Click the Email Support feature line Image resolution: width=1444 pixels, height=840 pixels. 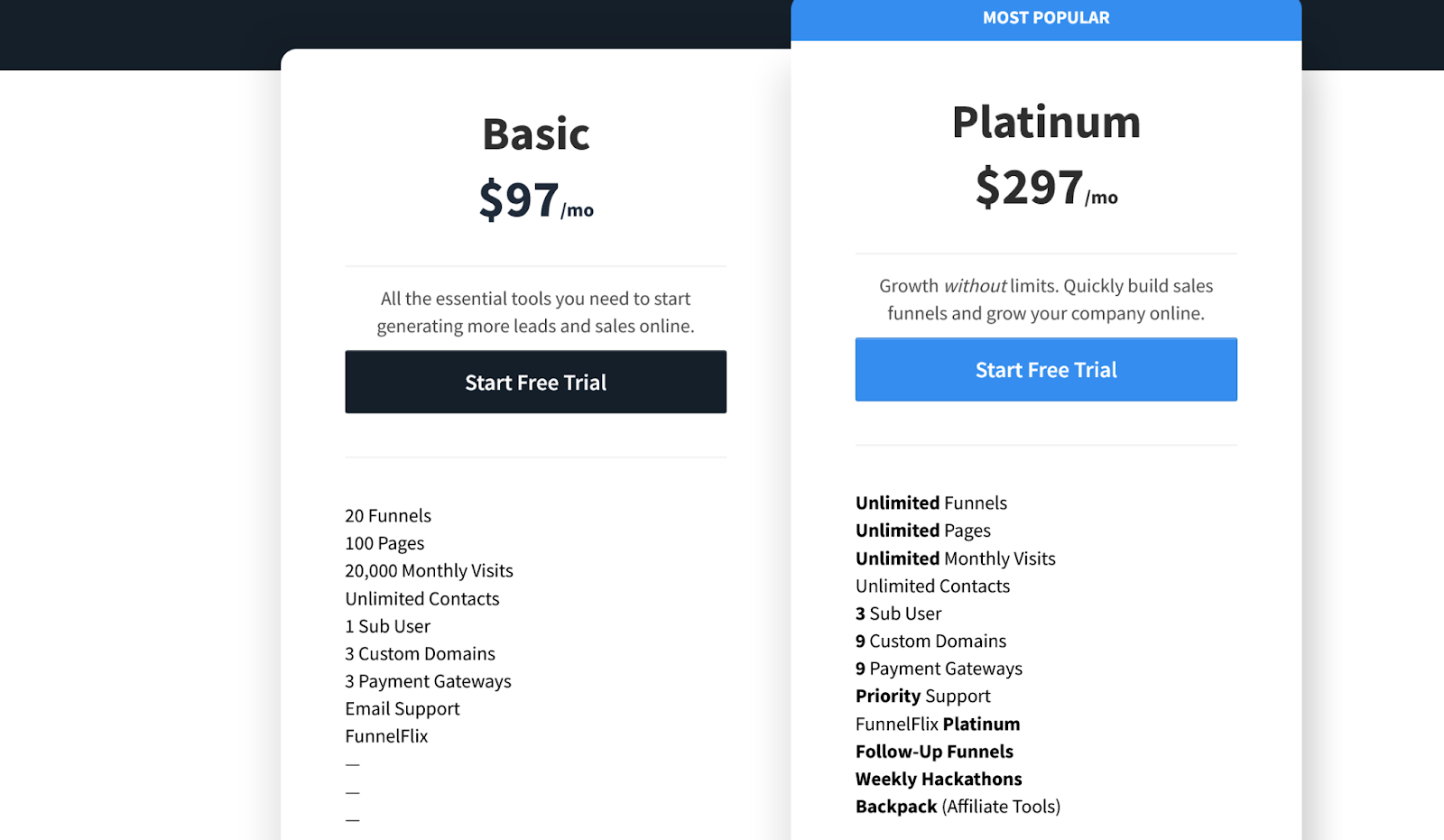403,709
